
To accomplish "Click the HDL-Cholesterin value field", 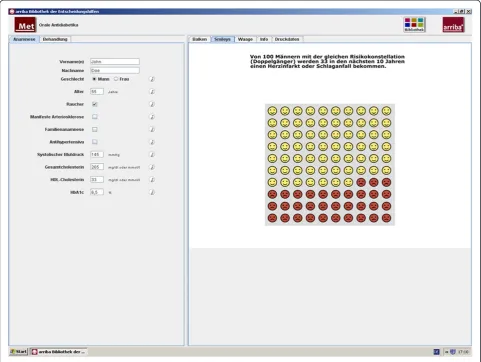I will (97, 180).
